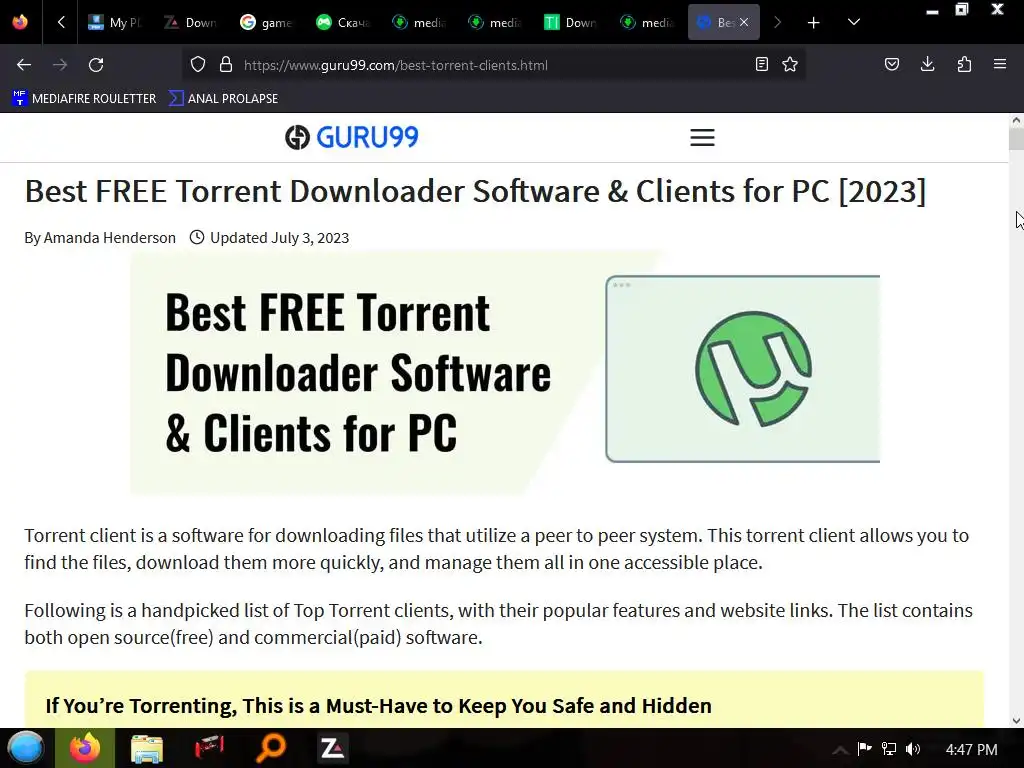This screenshot has height=768, width=1024.
Task: Click the network tray icon
Action: [x=889, y=749]
